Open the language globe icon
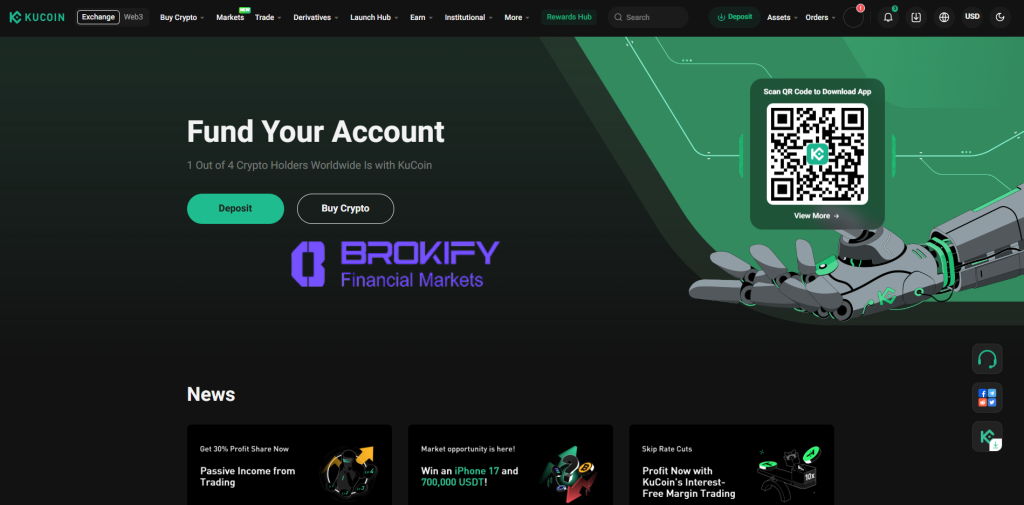The height and width of the screenshot is (505, 1024). 944,18
